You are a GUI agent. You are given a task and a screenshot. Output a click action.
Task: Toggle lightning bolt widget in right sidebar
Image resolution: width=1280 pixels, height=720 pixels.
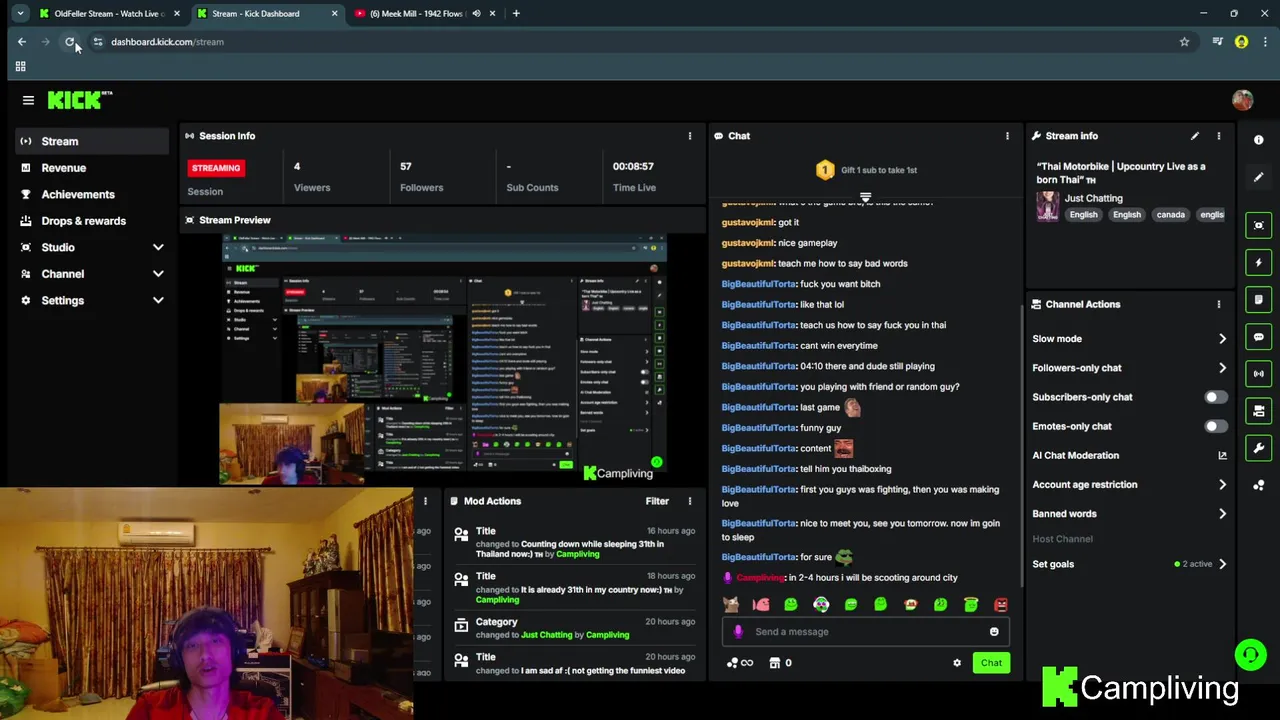pyautogui.click(x=1259, y=262)
